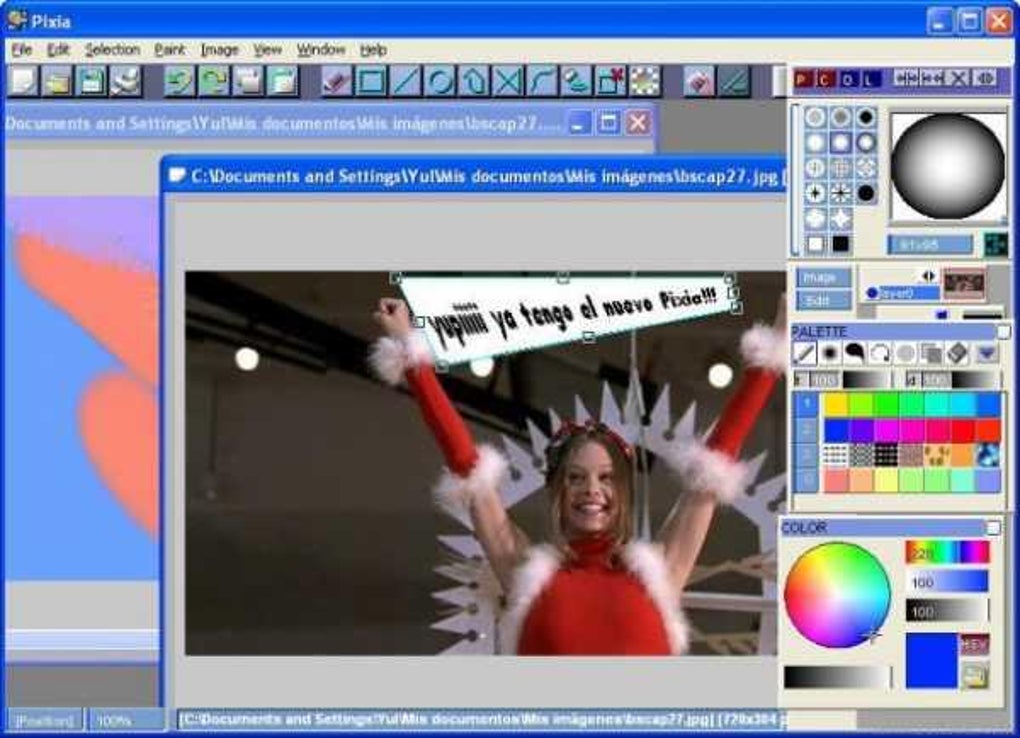
Task: Select the crossed-lines X tool
Action: tap(509, 82)
